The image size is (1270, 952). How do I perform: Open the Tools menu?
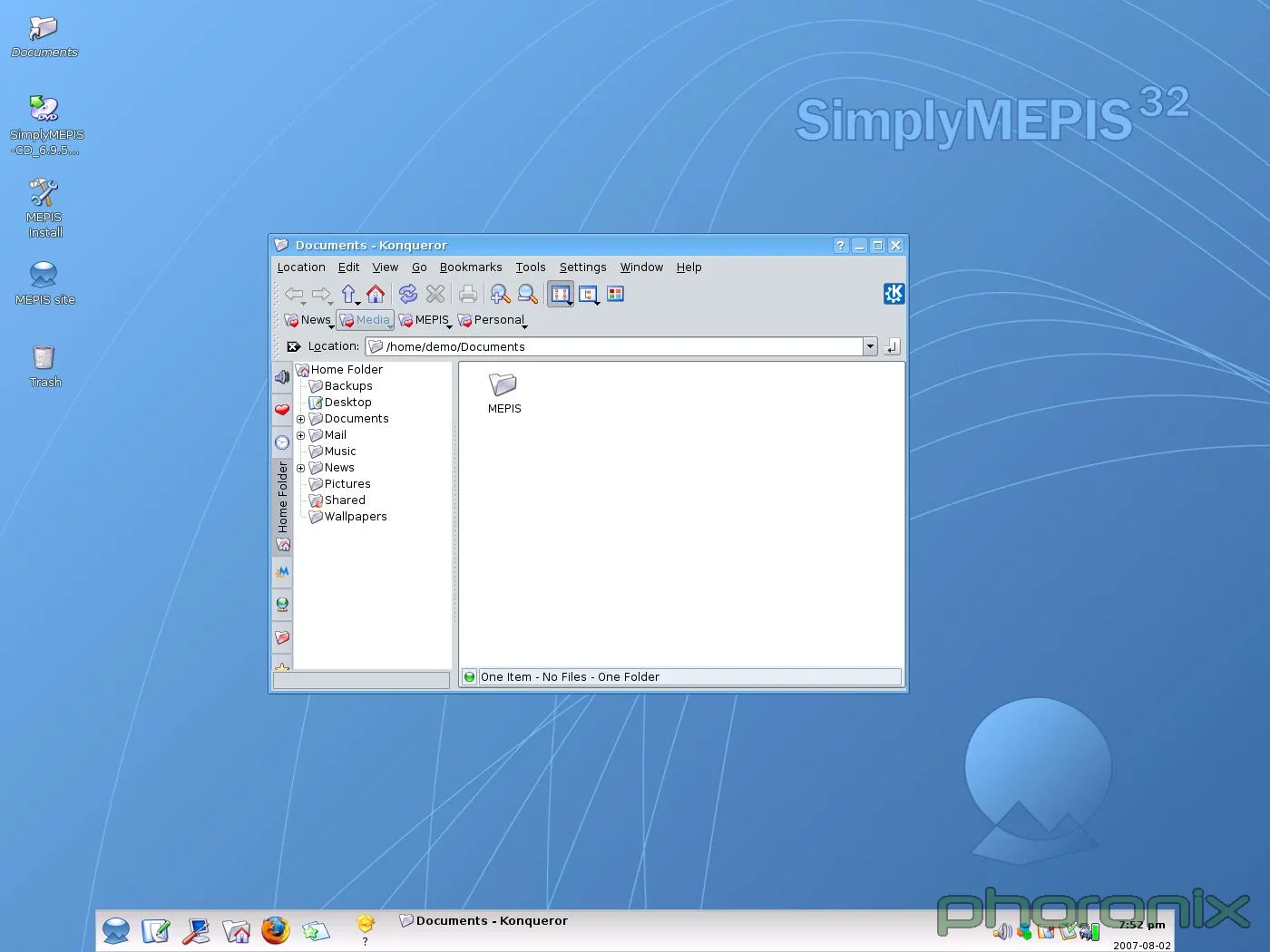[531, 267]
